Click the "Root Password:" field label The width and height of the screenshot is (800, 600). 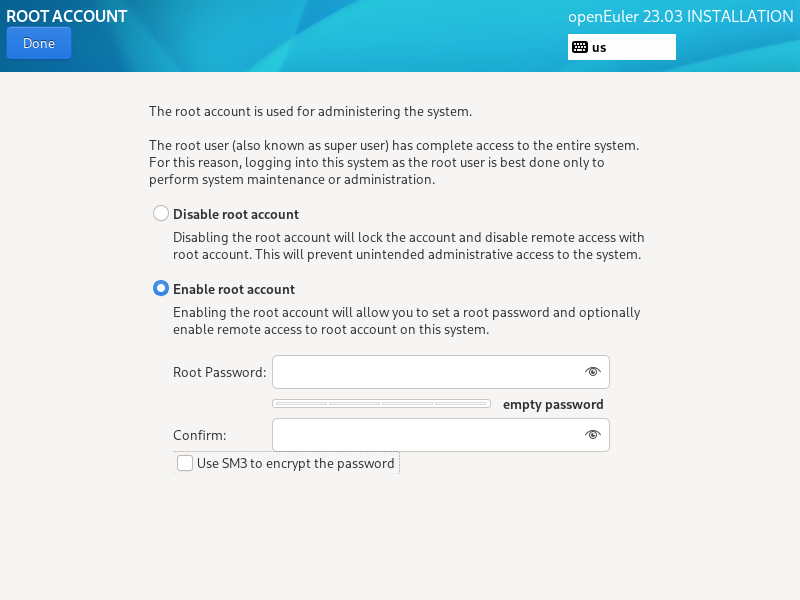point(220,372)
